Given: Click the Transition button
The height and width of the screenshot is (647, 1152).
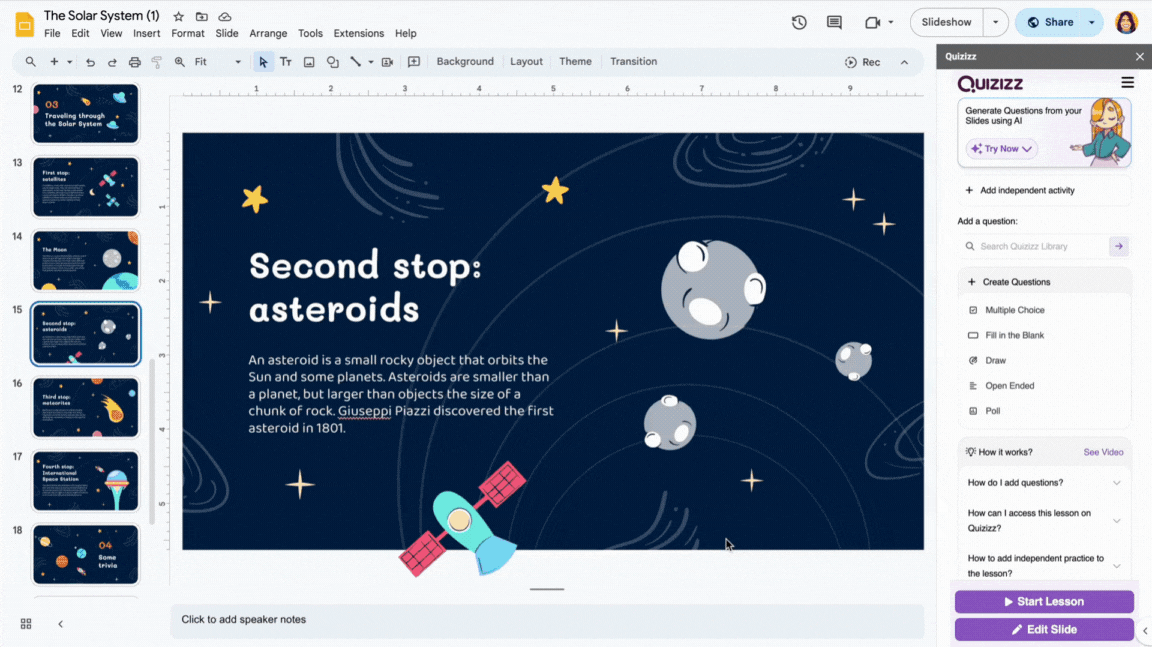Looking at the screenshot, I should tap(633, 62).
